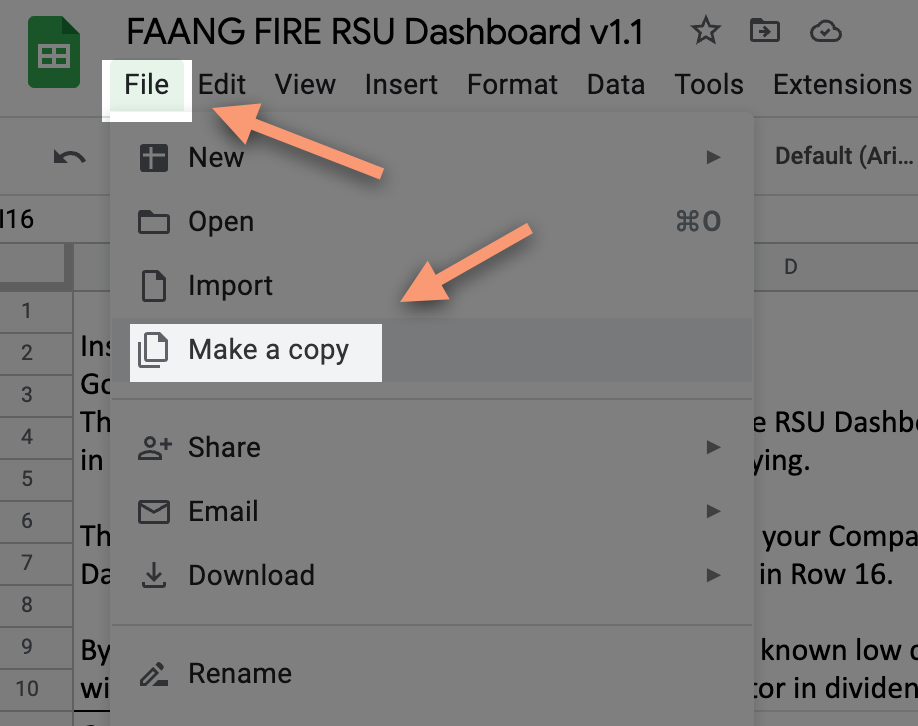
Task: Click the move to folder icon
Action: [x=765, y=31]
